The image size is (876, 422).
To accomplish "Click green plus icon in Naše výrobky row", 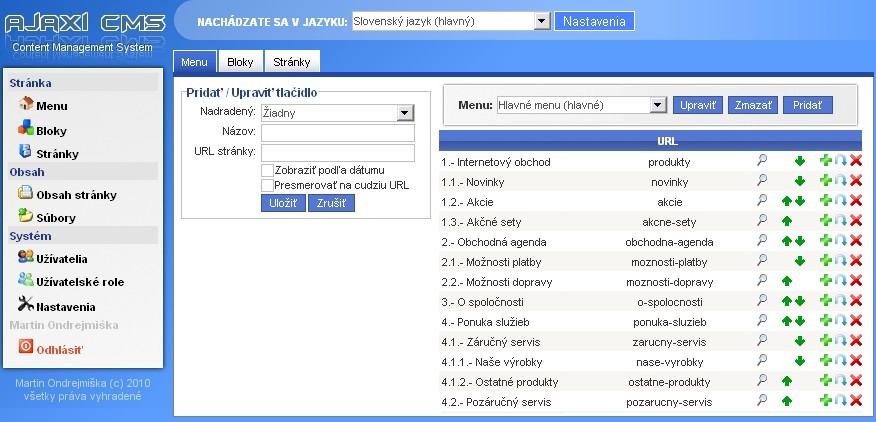I will pos(826,361).
